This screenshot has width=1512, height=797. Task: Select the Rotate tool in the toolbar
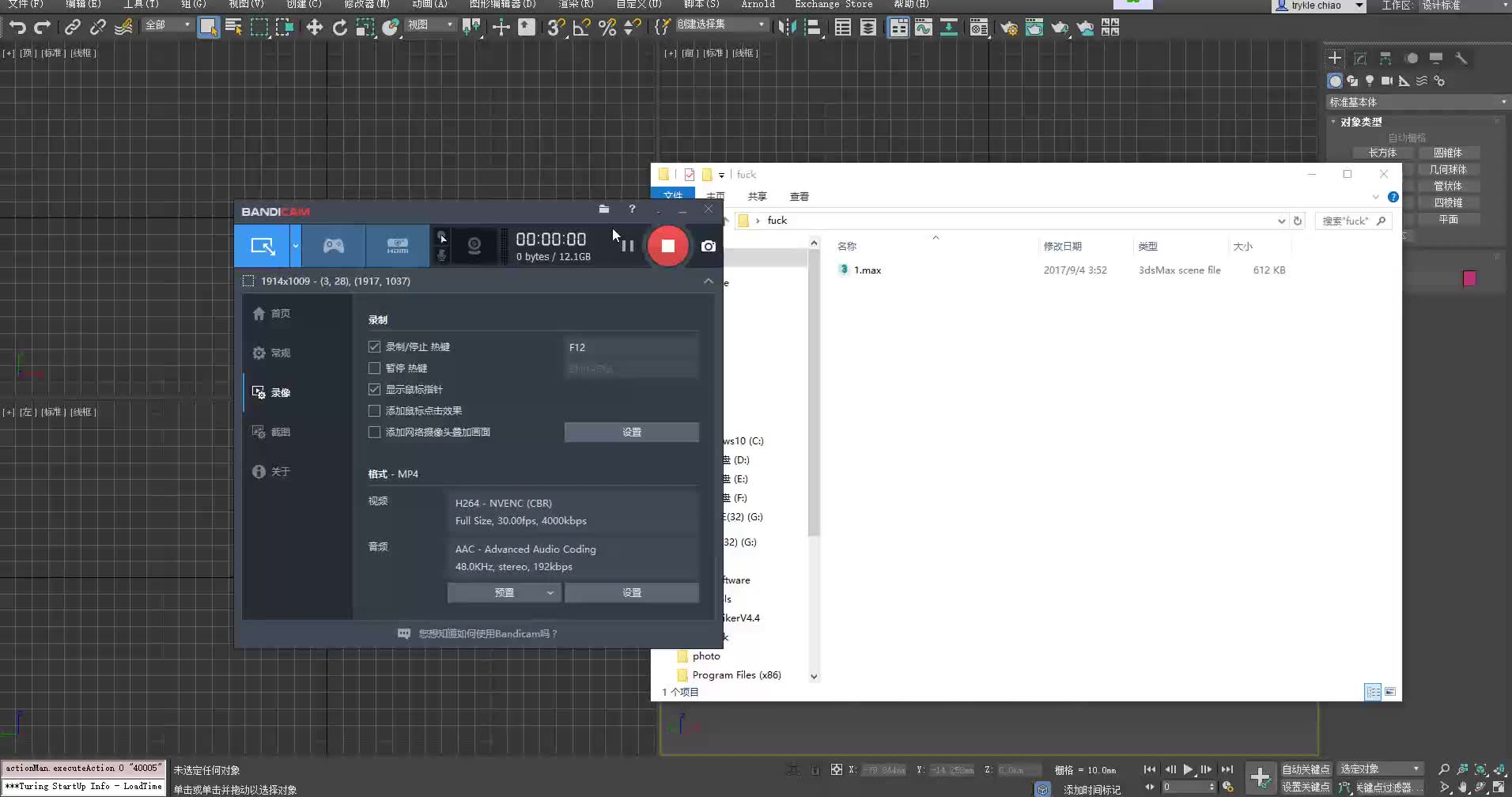tap(340, 27)
